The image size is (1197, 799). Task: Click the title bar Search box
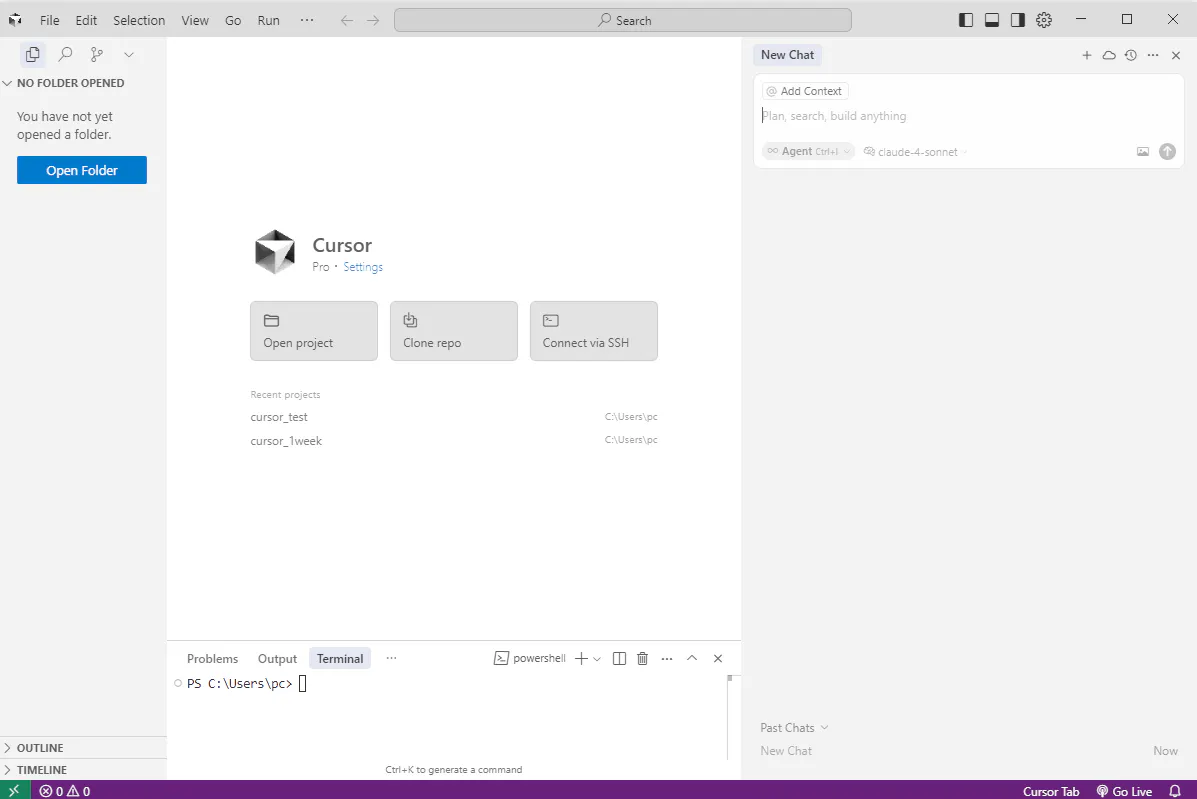coord(623,21)
